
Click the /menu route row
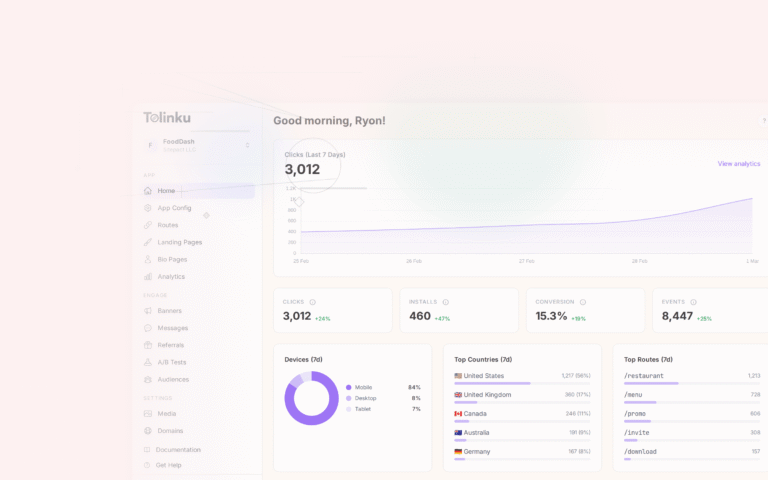(x=692, y=397)
